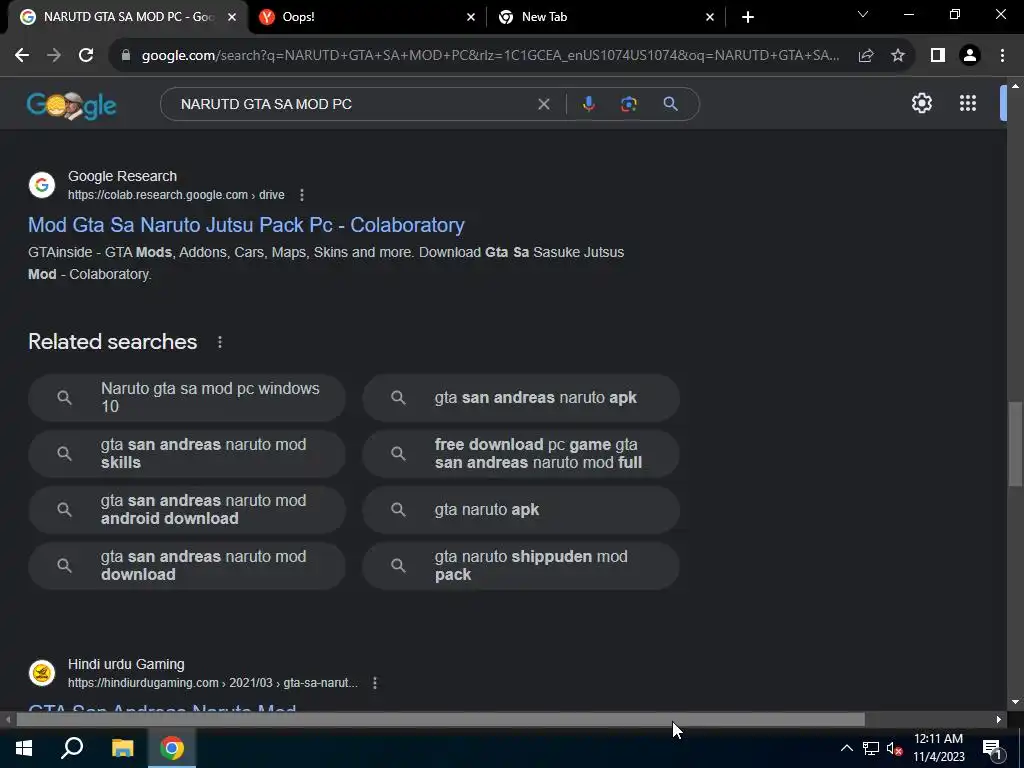Viewport: 1024px width, 768px height.
Task: Show hidden system tray icons
Action: click(846, 748)
